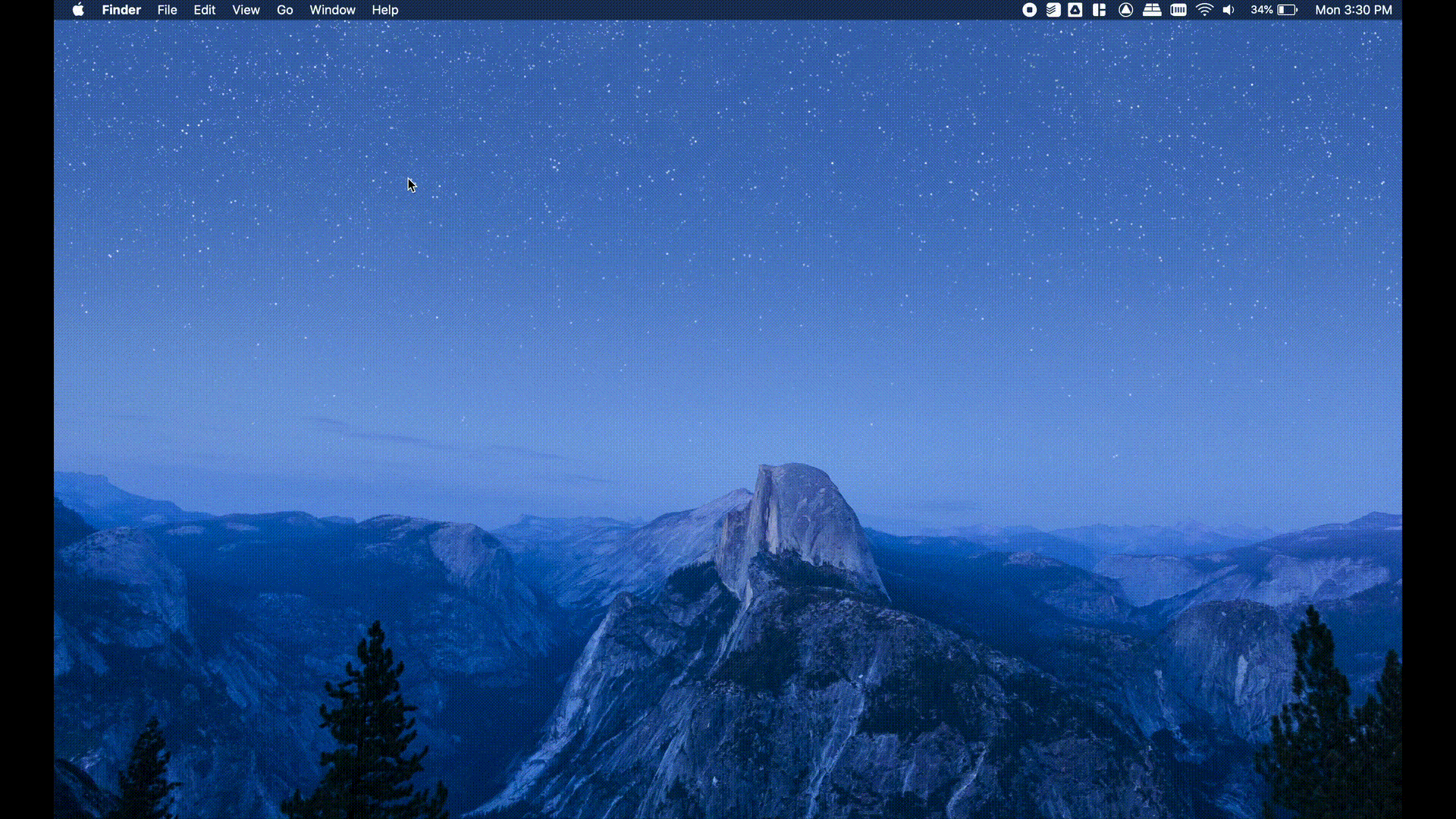Open the Todoist menu bar icon
Viewport: 1456px width, 819px height.
click(x=1053, y=10)
